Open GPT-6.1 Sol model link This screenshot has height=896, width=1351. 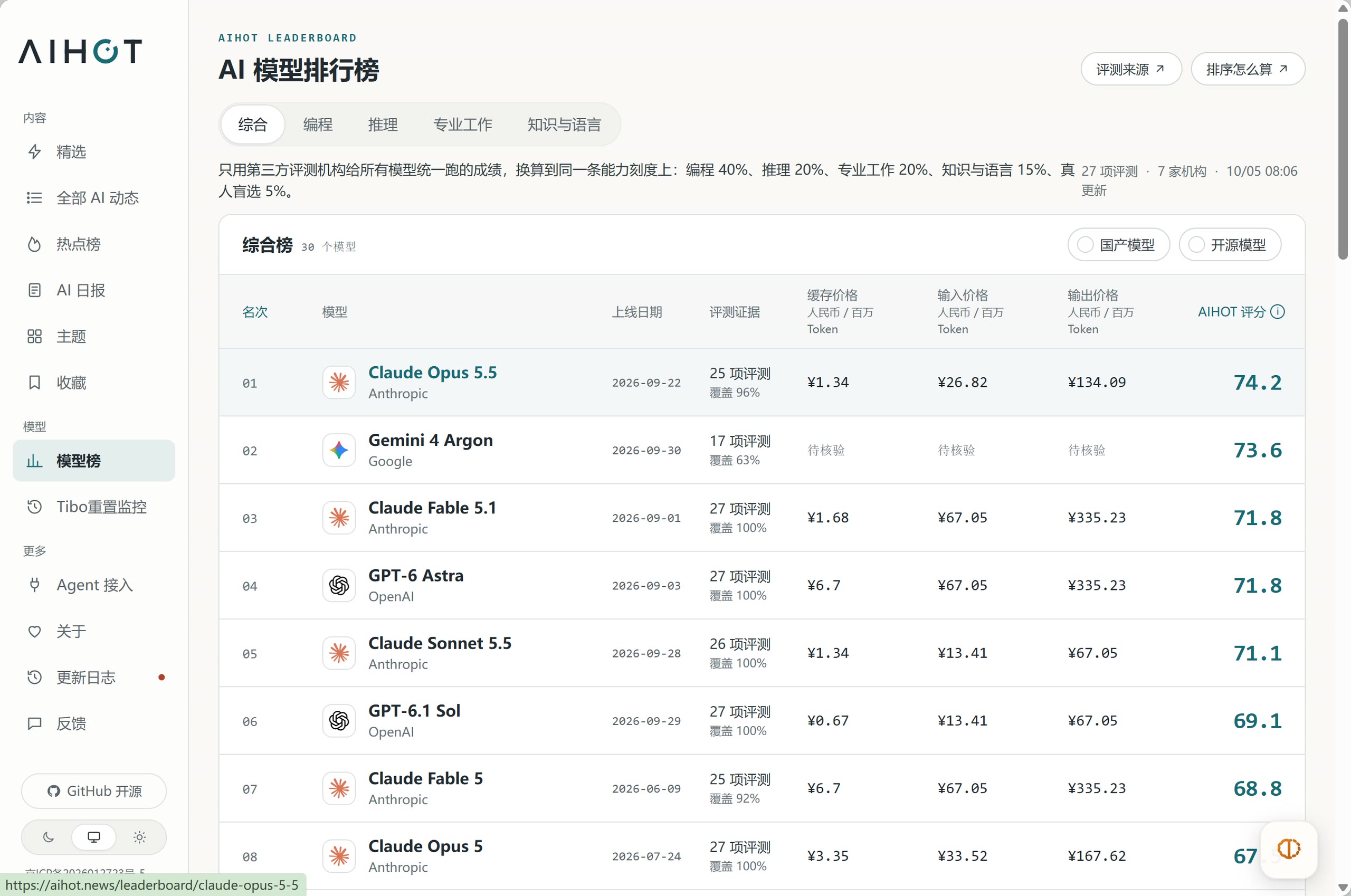click(x=414, y=710)
